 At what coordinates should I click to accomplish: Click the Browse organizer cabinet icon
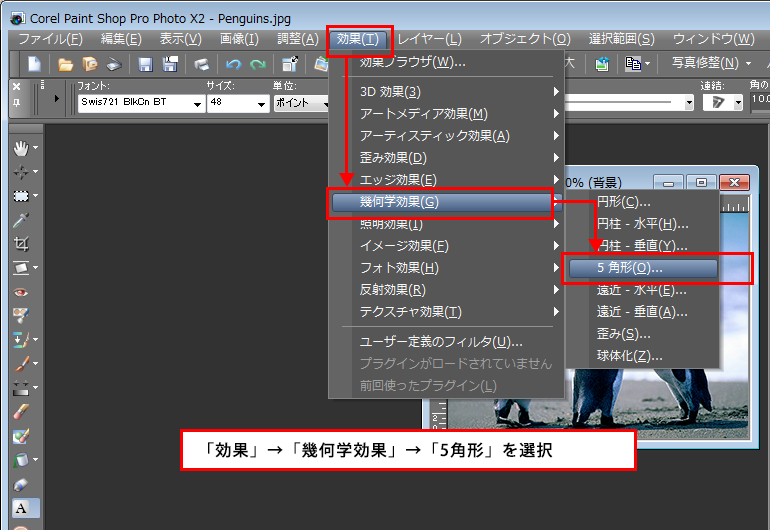coord(90,64)
